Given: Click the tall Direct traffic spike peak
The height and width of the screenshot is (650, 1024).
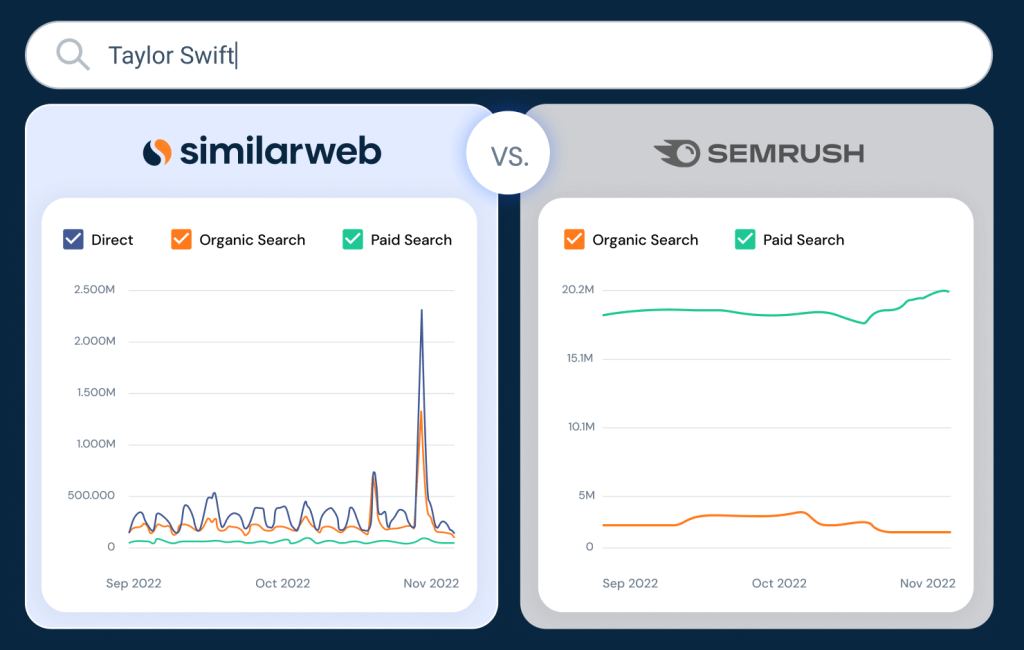Looking at the screenshot, I should coord(421,311).
